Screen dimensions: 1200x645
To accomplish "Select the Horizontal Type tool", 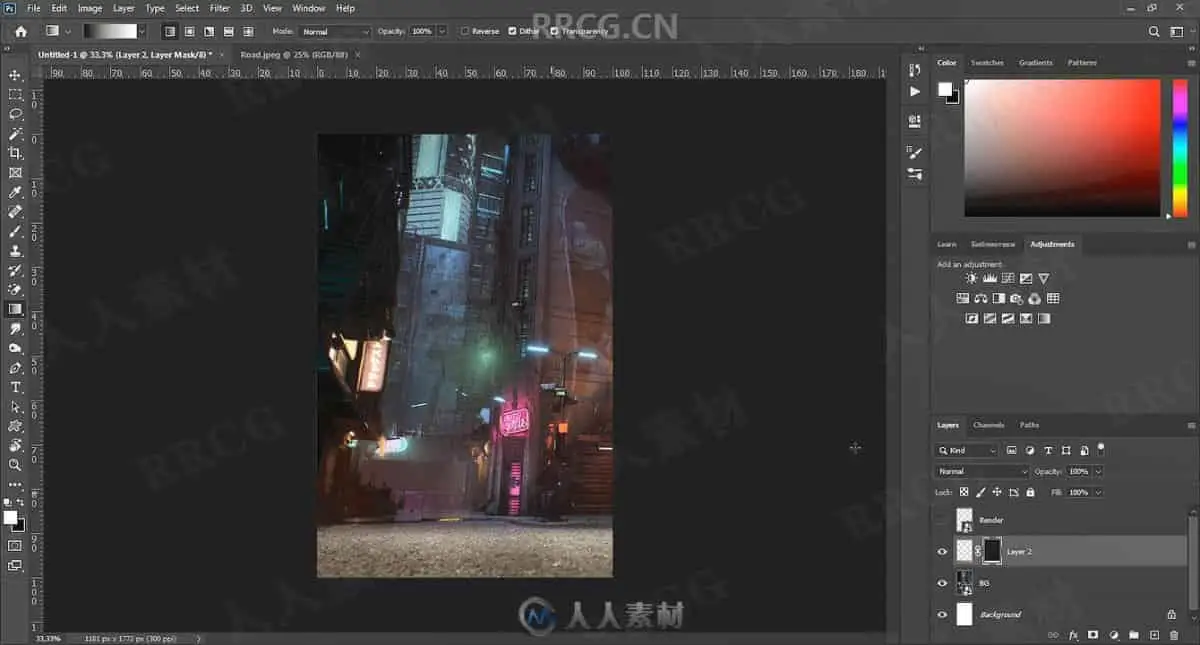I will pyautogui.click(x=15, y=387).
